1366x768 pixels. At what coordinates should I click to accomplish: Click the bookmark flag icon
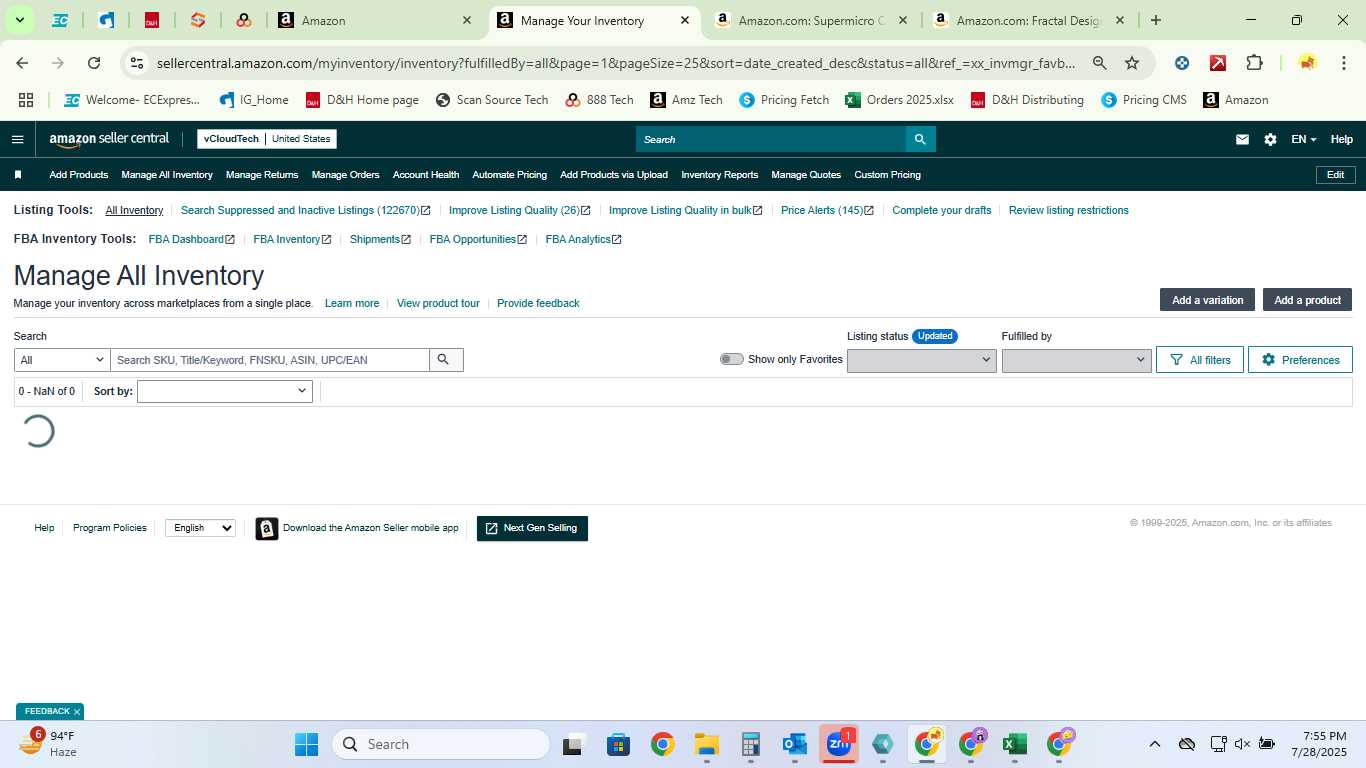18,175
